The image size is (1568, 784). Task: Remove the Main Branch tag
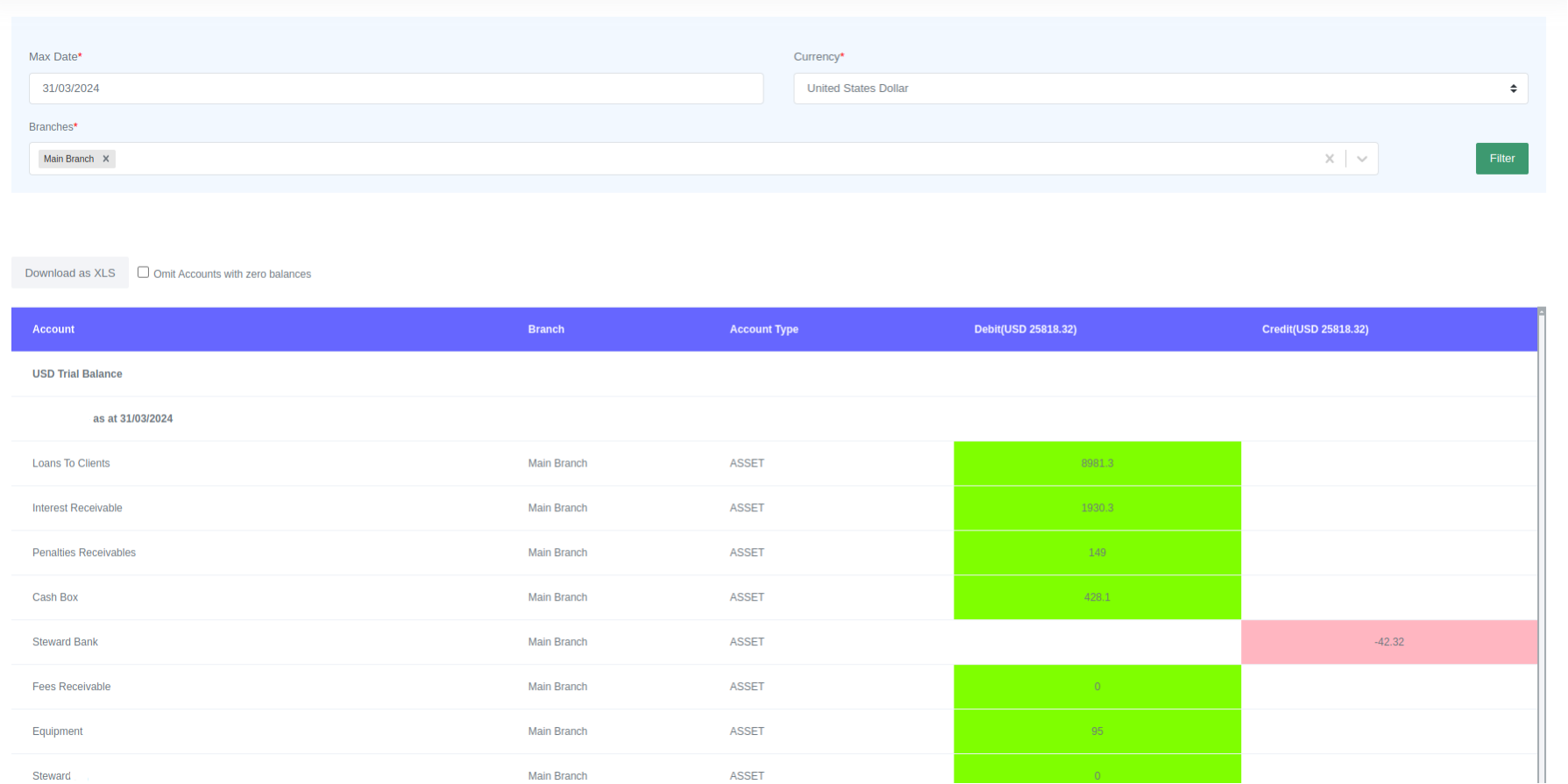106,159
